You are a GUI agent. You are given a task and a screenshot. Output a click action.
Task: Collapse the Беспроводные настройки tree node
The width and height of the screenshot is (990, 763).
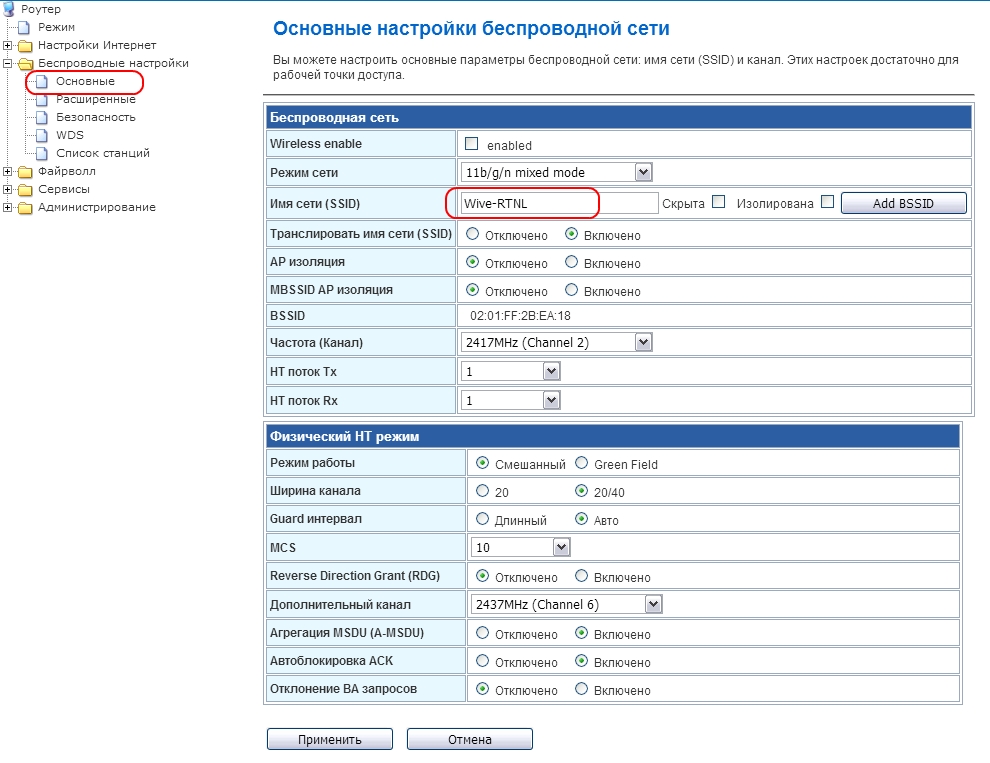[8, 63]
